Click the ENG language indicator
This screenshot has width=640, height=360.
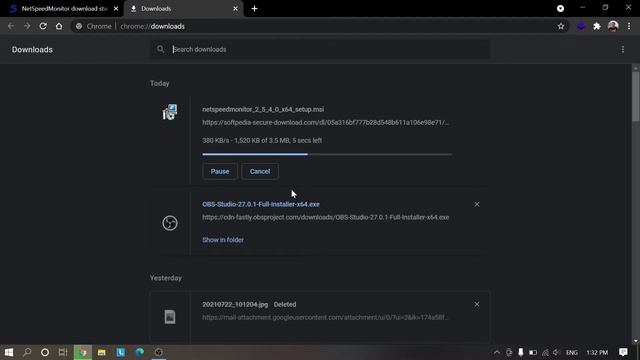[x=572, y=352]
